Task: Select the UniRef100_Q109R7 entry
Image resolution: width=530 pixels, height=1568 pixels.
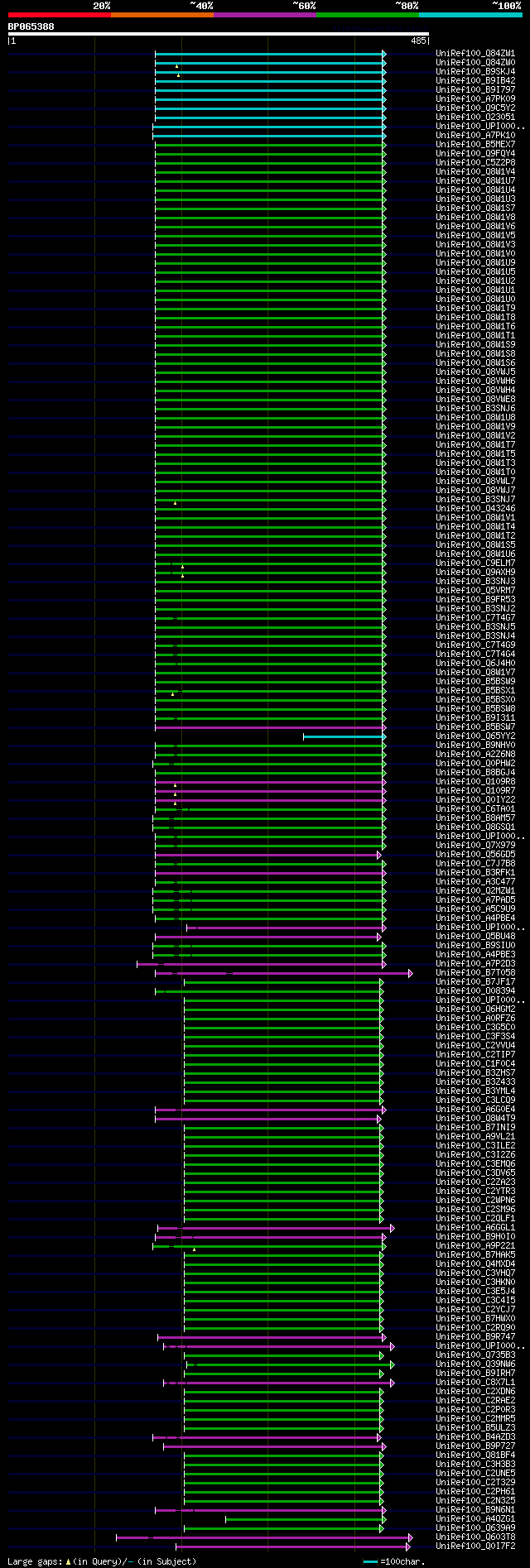Action: coord(475,791)
